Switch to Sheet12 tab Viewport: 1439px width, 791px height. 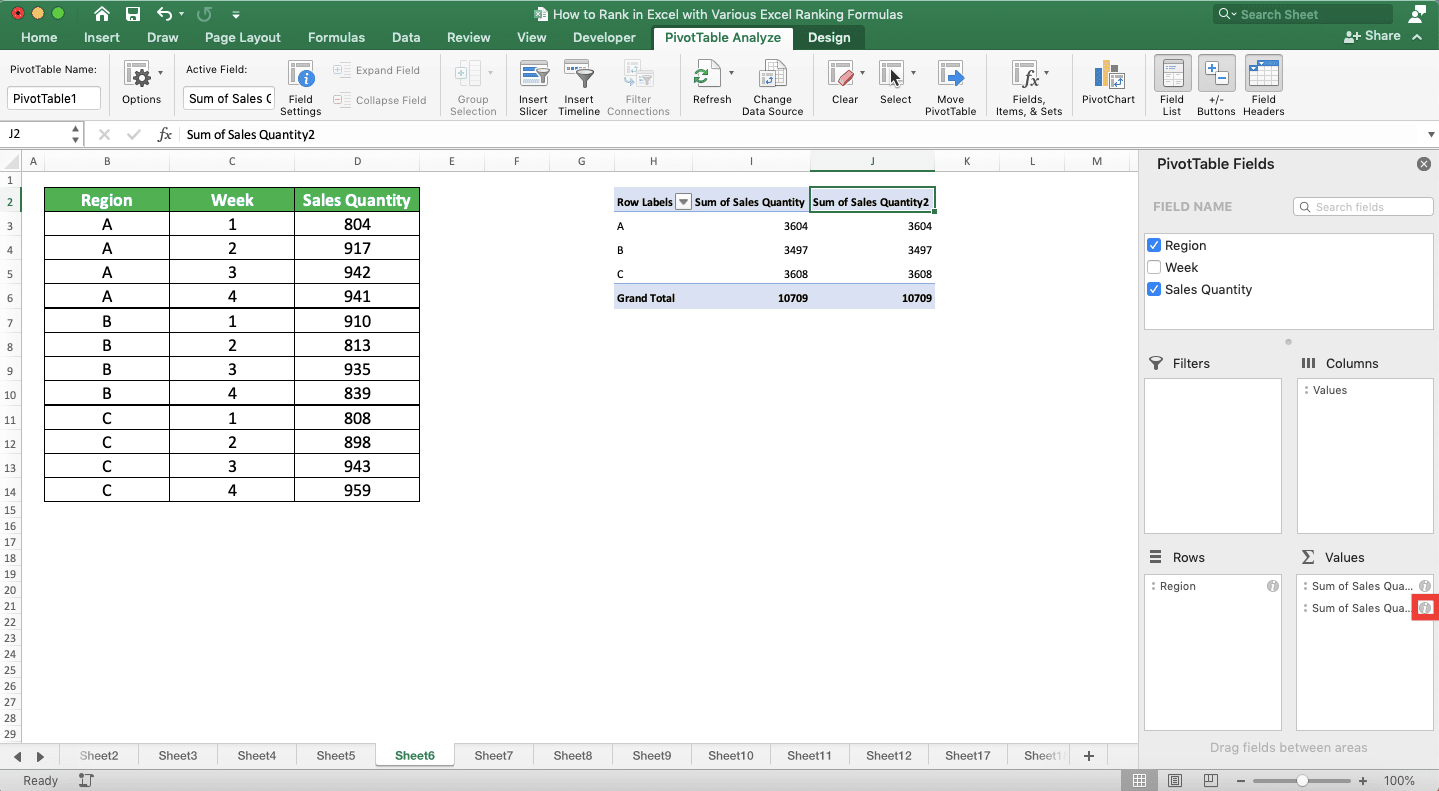[888, 756]
